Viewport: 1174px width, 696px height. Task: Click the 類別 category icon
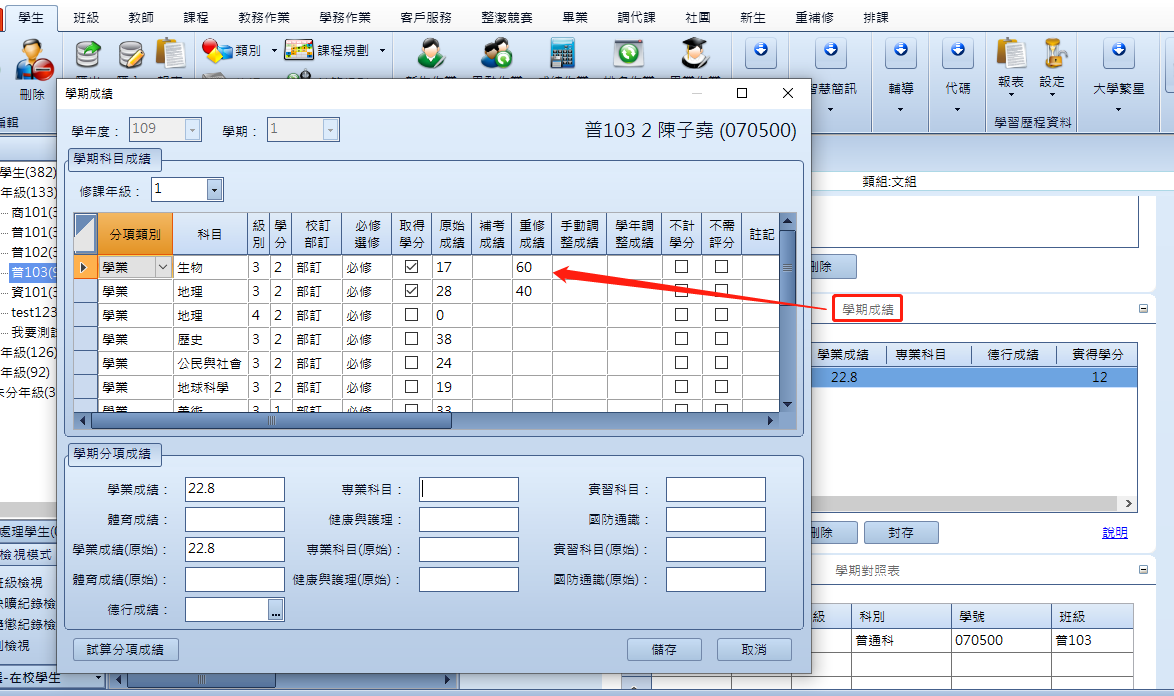point(217,50)
